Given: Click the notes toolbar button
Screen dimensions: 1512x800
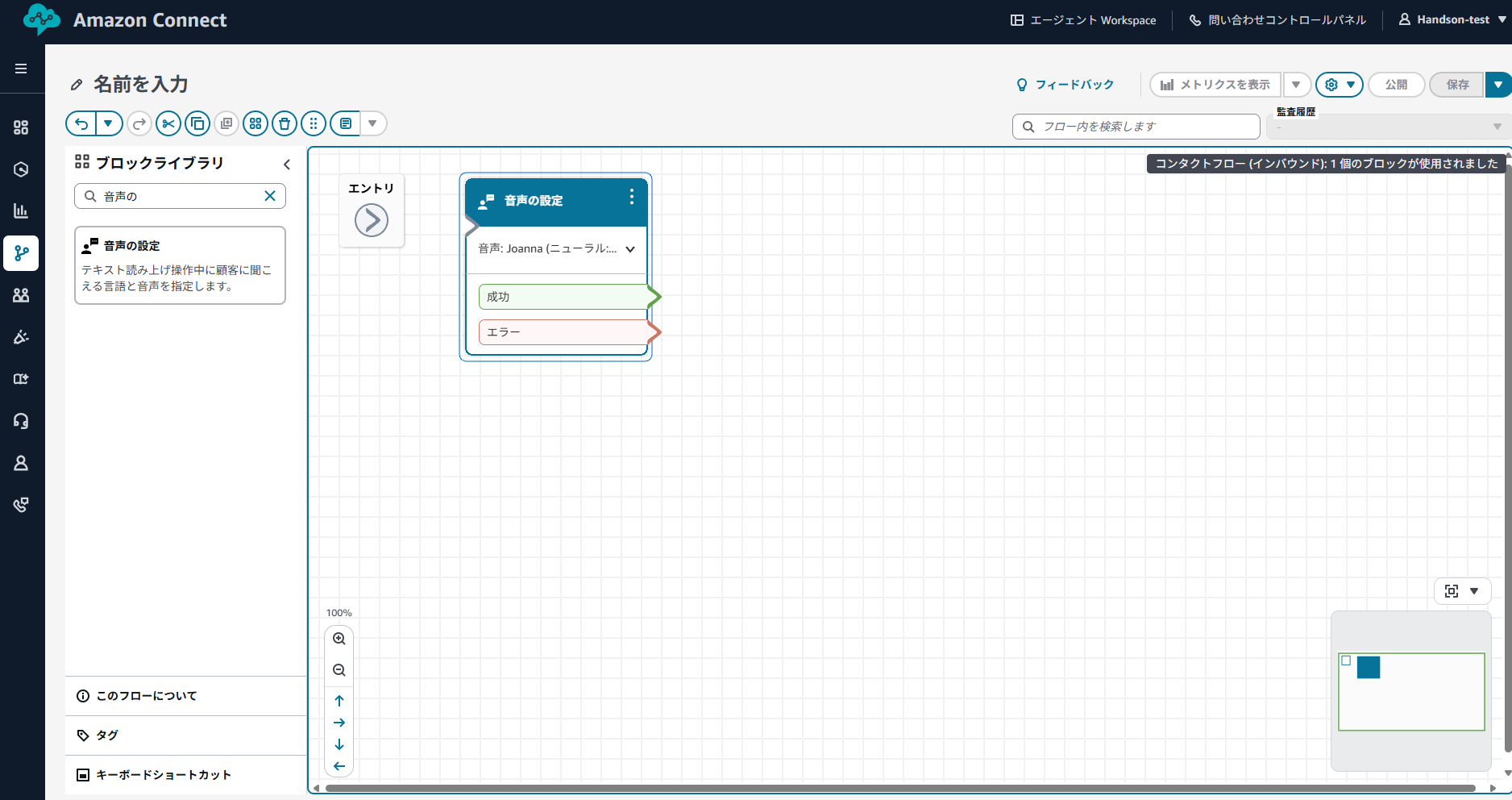Looking at the screenshot, I should (345, 123).
